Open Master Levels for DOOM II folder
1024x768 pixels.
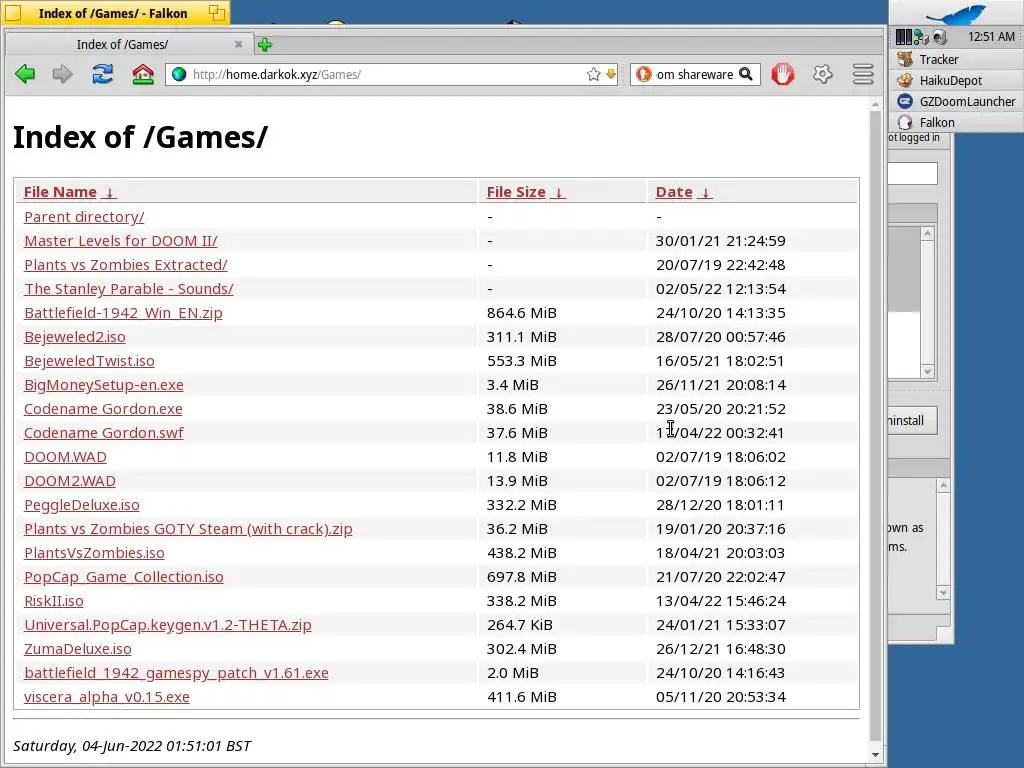[x=121, y=241]
